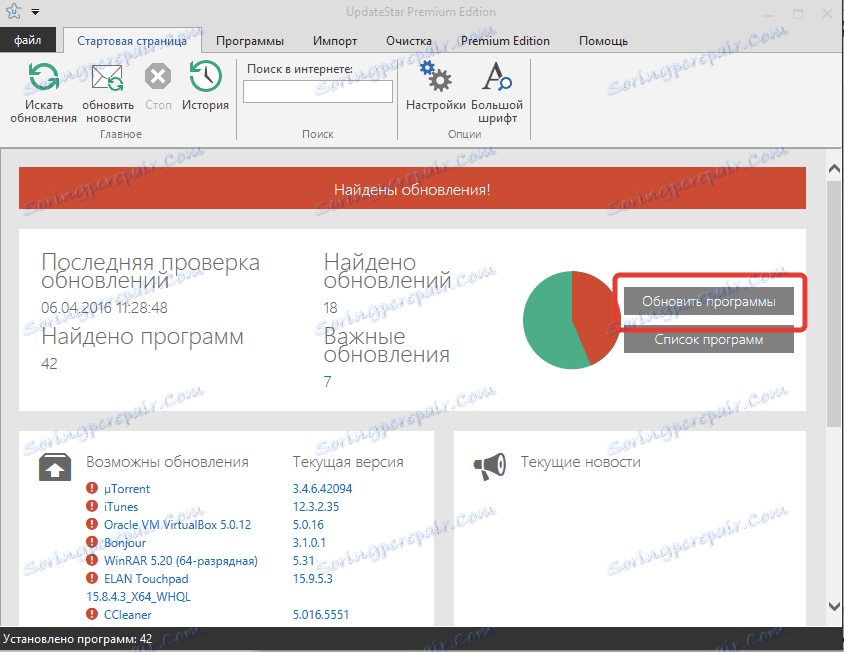Click the possible updates box icon
844x652 pixels.
[55, 467]
